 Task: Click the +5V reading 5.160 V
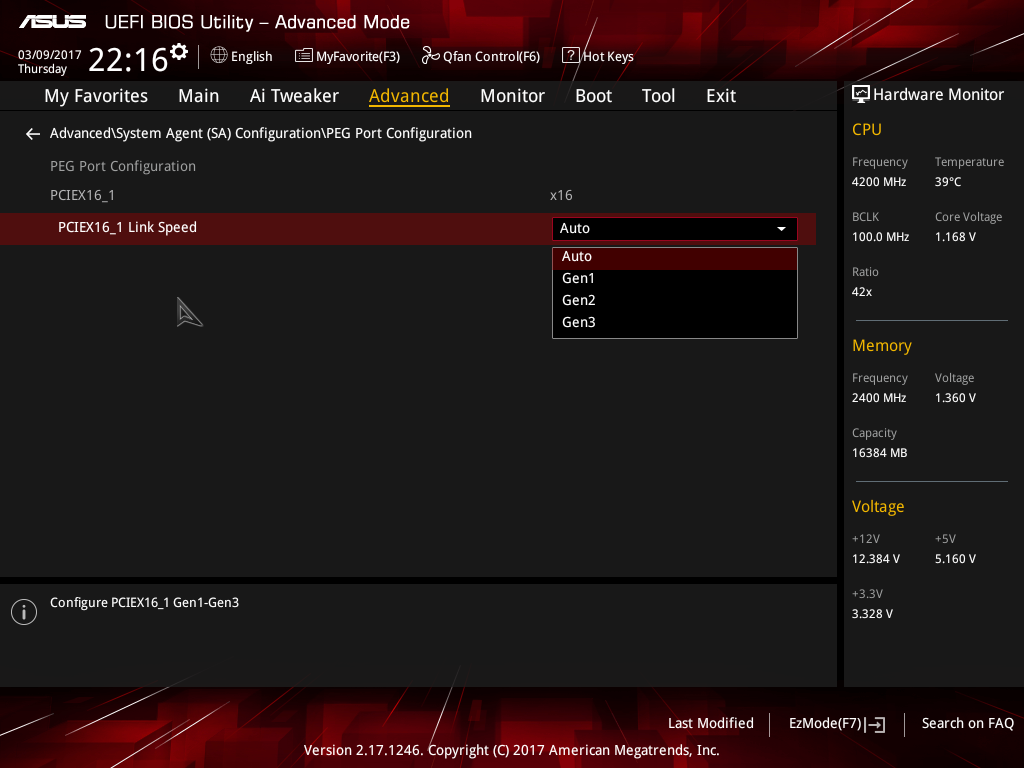955,559
